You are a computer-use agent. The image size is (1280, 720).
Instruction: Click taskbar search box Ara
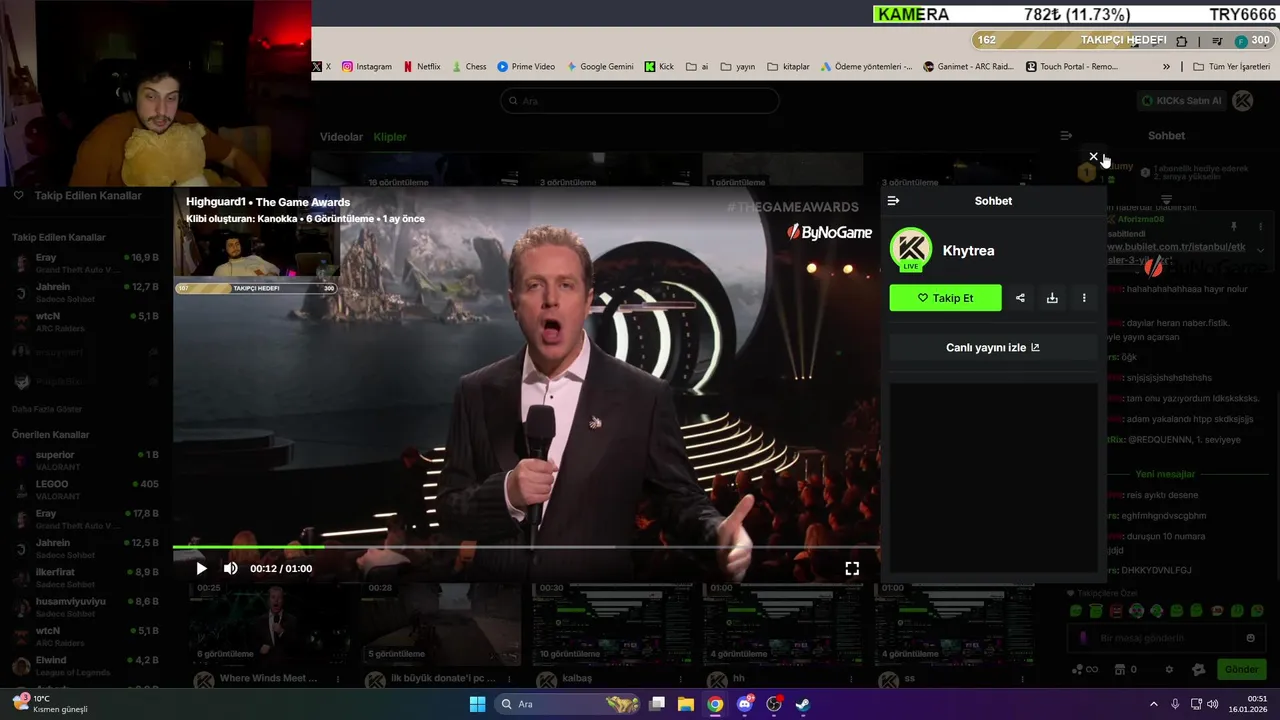pos(568,704)
